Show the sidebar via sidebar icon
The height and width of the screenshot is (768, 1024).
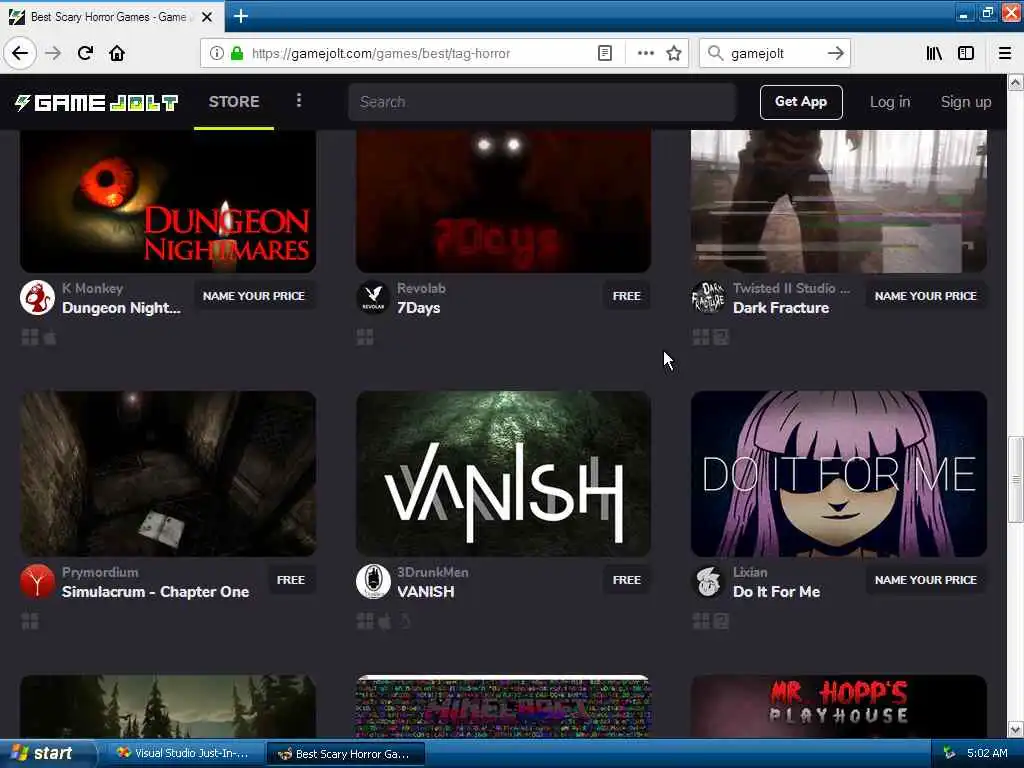(966, 53)
